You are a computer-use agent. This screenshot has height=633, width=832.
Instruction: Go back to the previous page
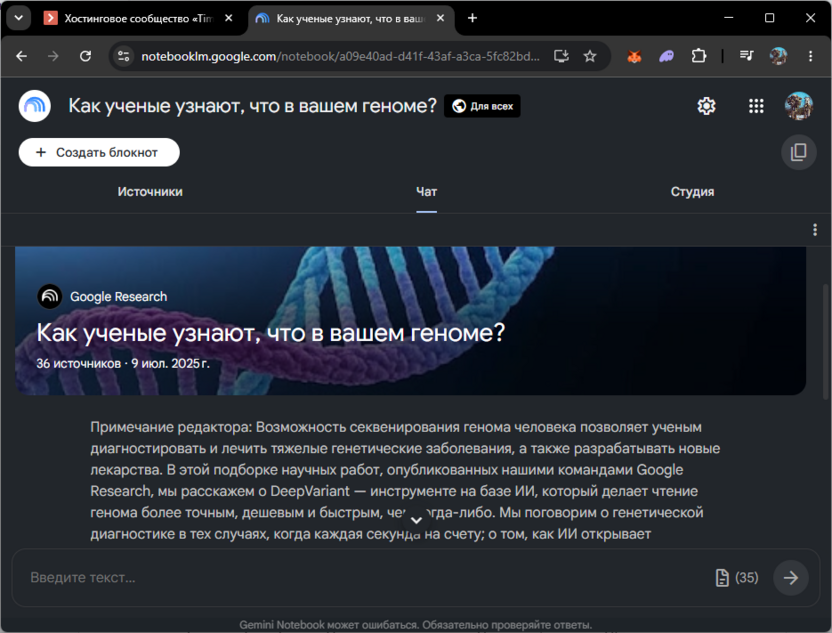click(x=21, y=56)
